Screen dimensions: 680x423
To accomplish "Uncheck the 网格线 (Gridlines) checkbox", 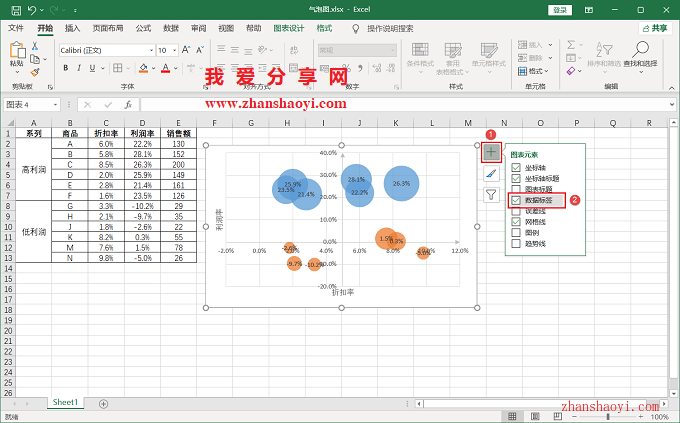I will click(x=516, y=222).
